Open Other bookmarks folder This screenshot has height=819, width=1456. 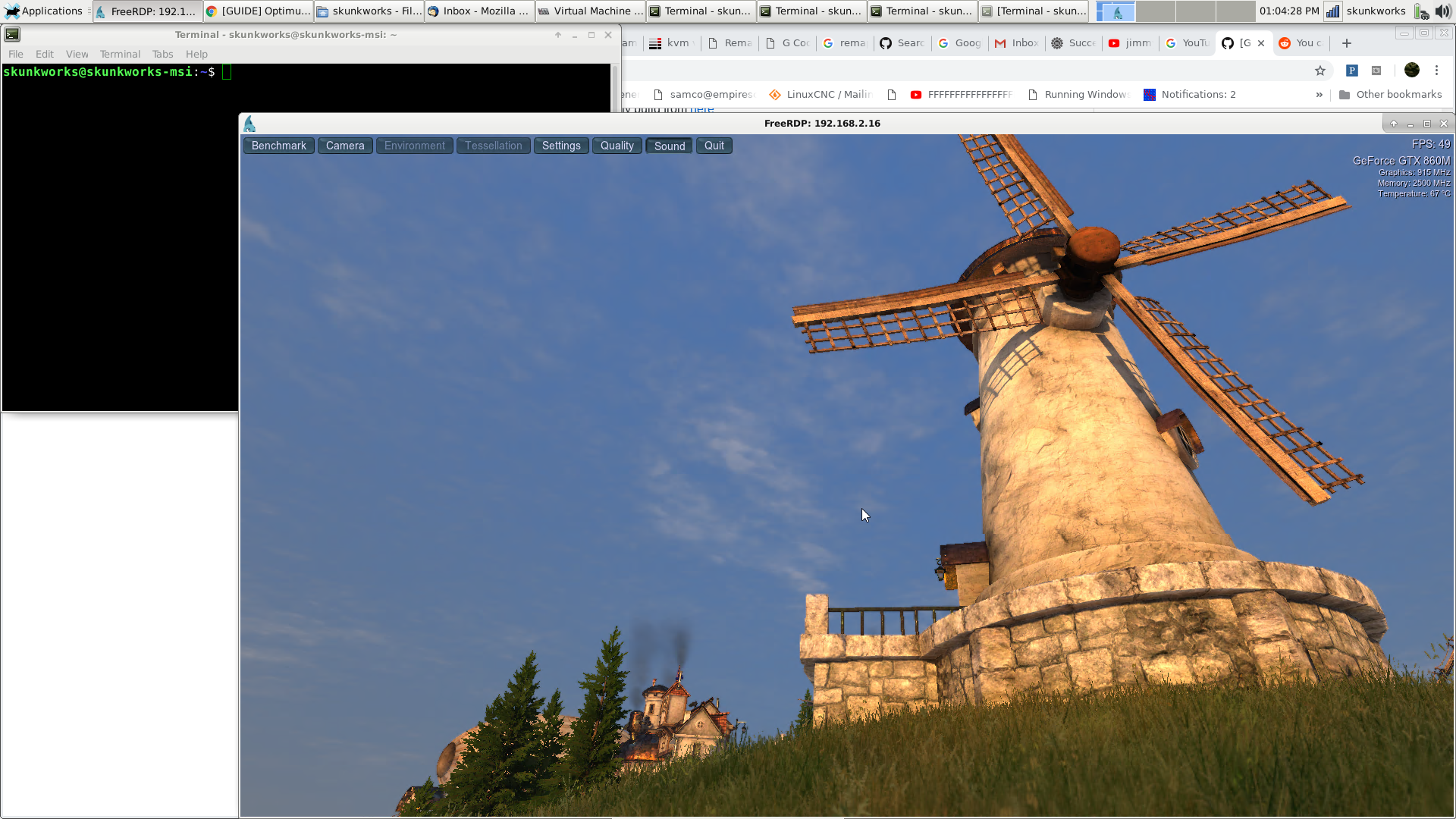click(1391, 95)
